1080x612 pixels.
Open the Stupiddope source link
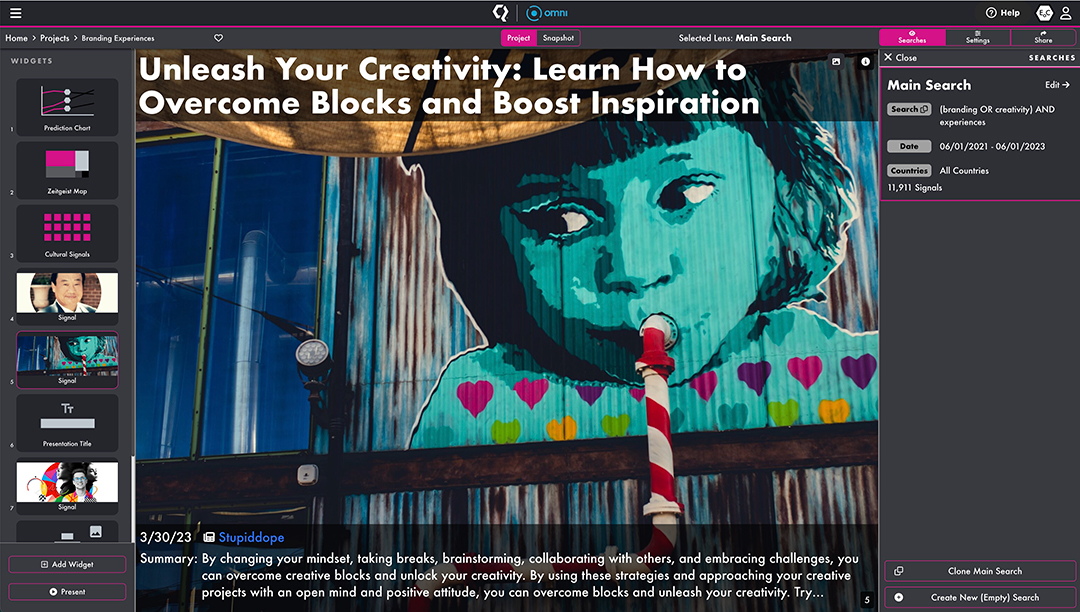tap(250, 538)
